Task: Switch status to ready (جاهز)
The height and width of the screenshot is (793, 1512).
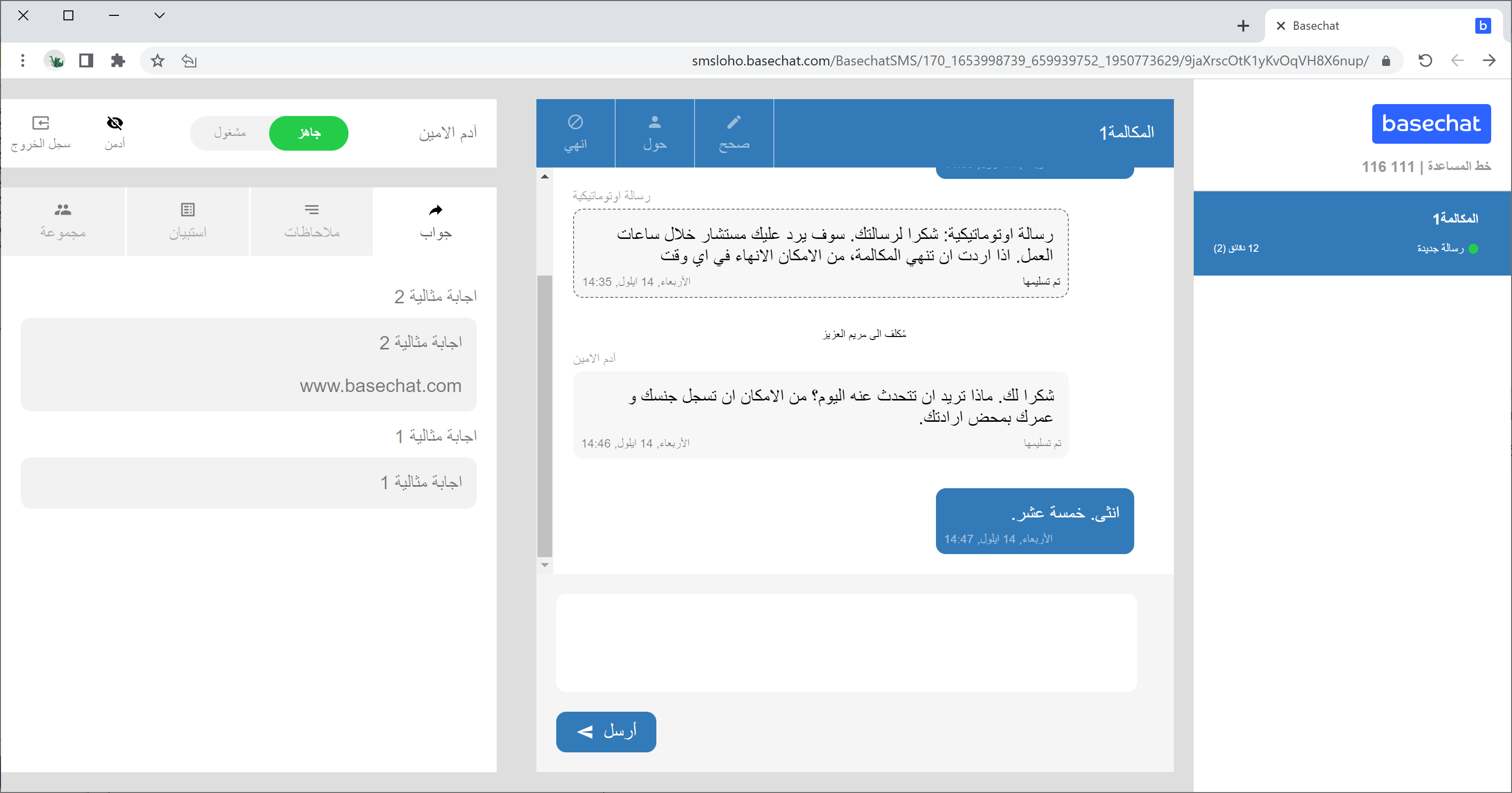Action: pos(309,133)
